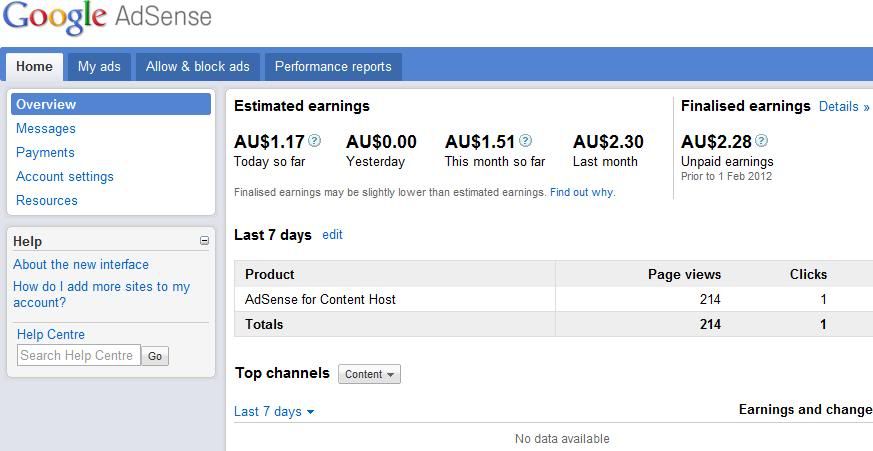Click the Clicks column header
The width and height of the screenshot is (873, 451).
click(x=808, y=274)
